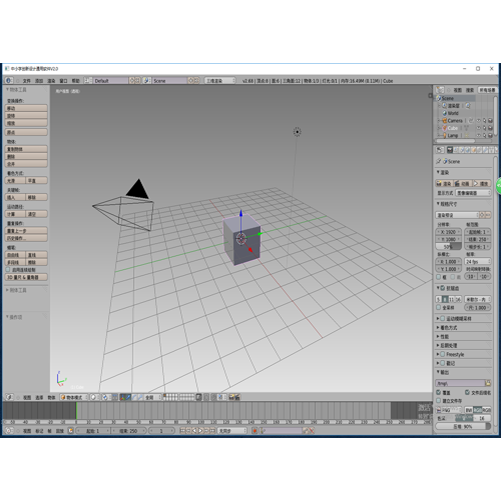Image resolution: width=501 pixels, height=501 pixels.
Task: Click the pin icon beside Scene in properties
Action: click(x=439, y=161)
